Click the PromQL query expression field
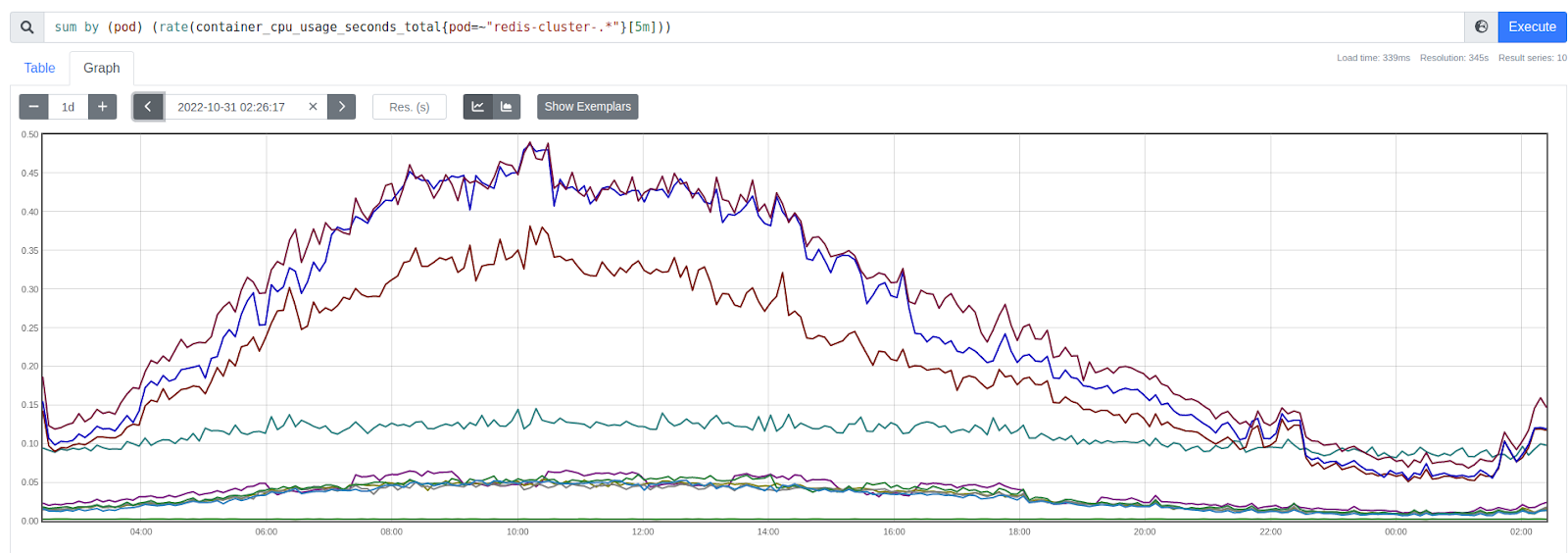1568x553 pixels. tap(745, 27)
